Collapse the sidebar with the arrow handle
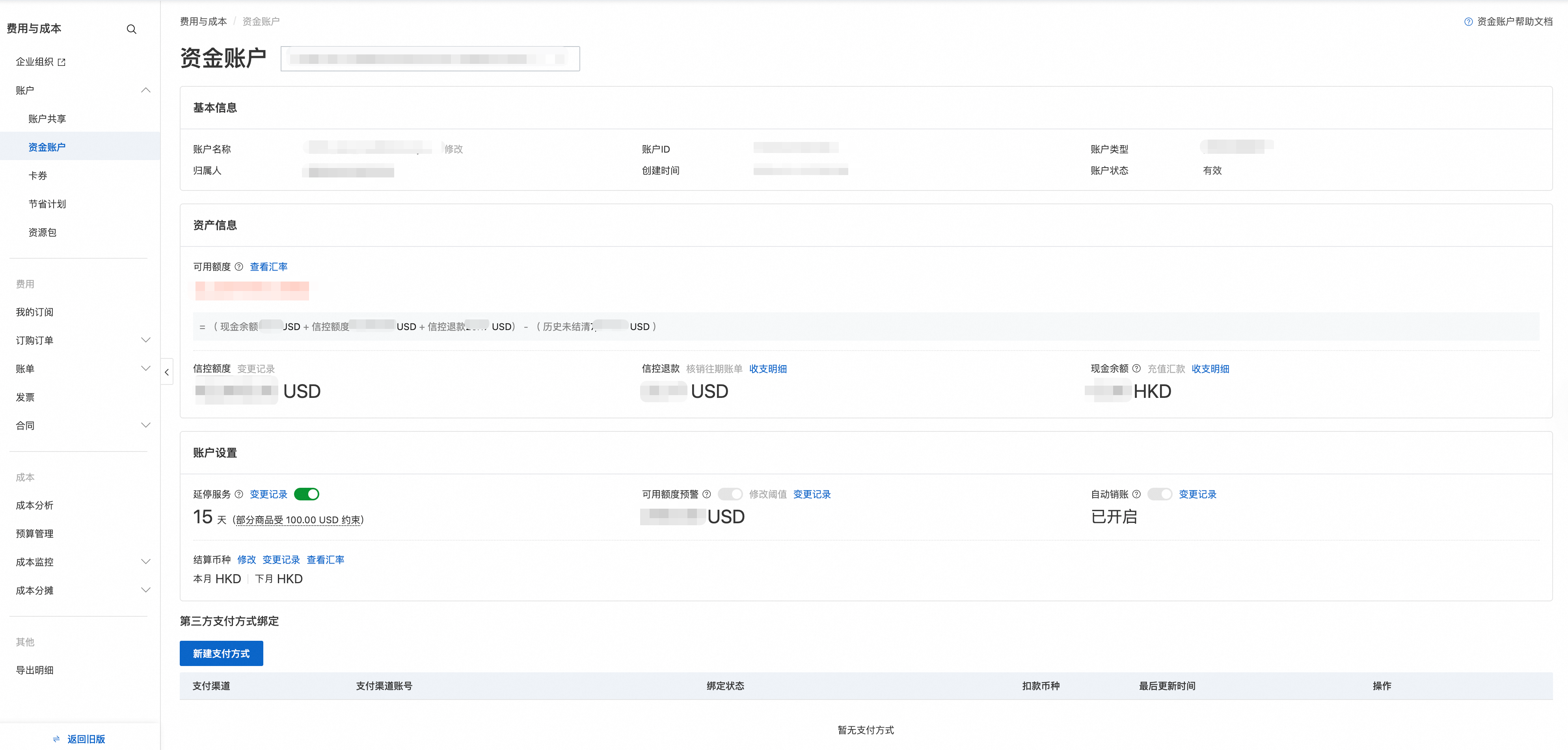This screenshot has width=1568, height=750. click(166, 372)
